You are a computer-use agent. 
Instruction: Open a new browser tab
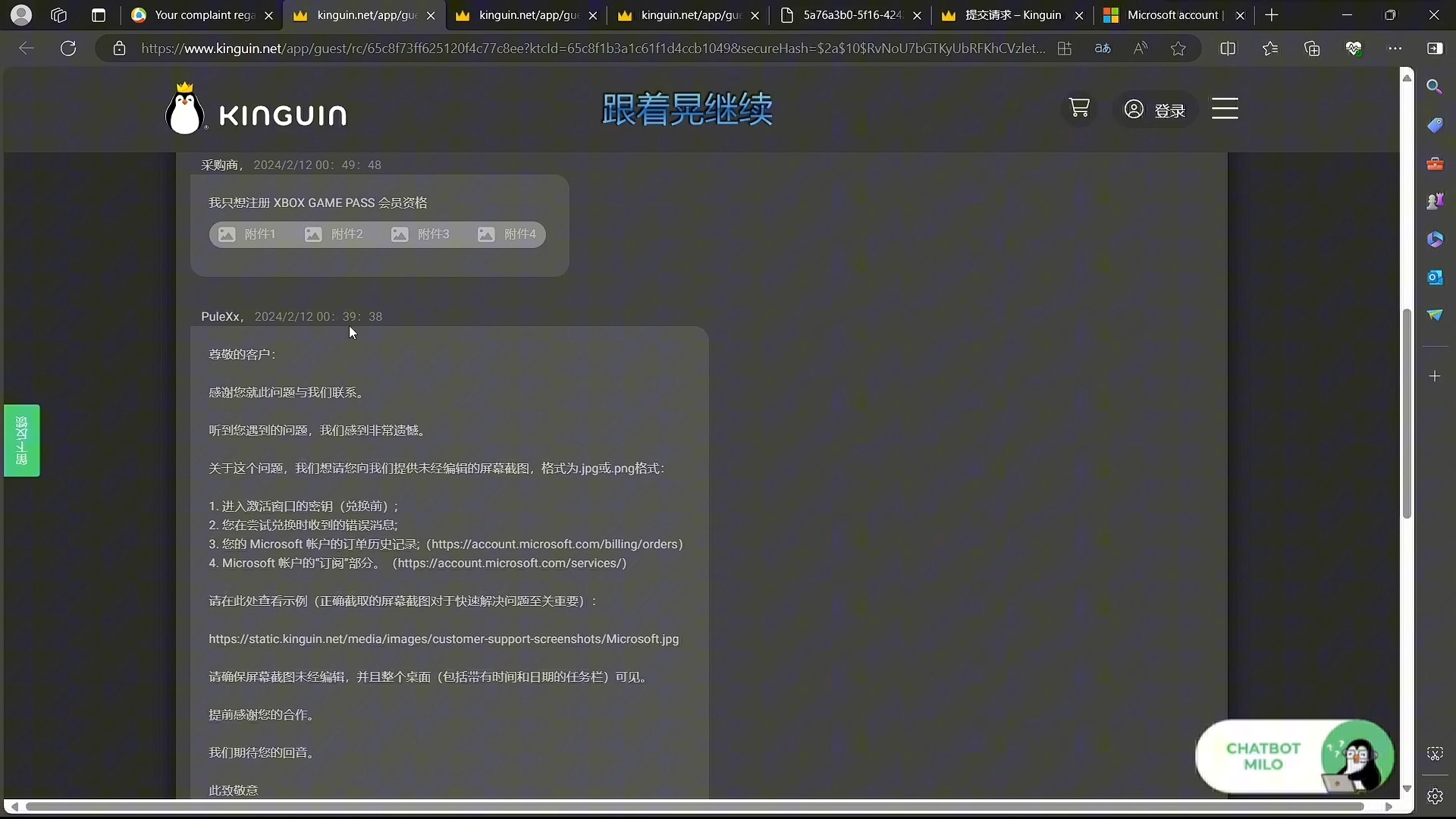click(1272, 15)
